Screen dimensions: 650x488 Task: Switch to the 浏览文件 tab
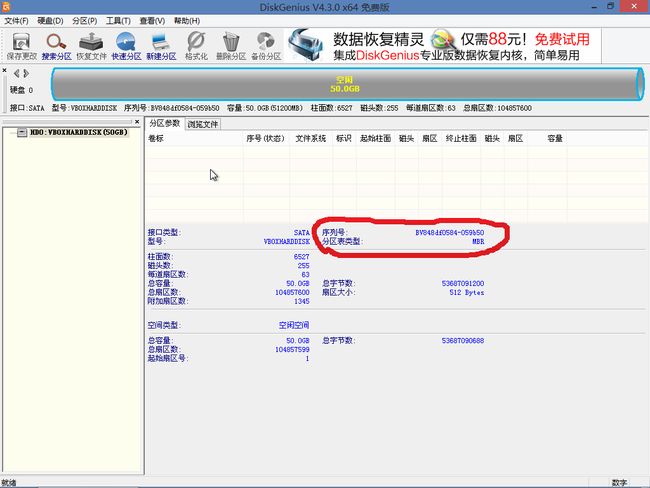203,124
